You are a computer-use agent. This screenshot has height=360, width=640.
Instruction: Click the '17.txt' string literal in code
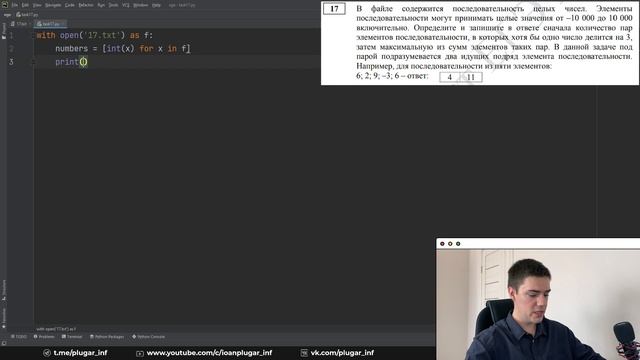[102, 36]
